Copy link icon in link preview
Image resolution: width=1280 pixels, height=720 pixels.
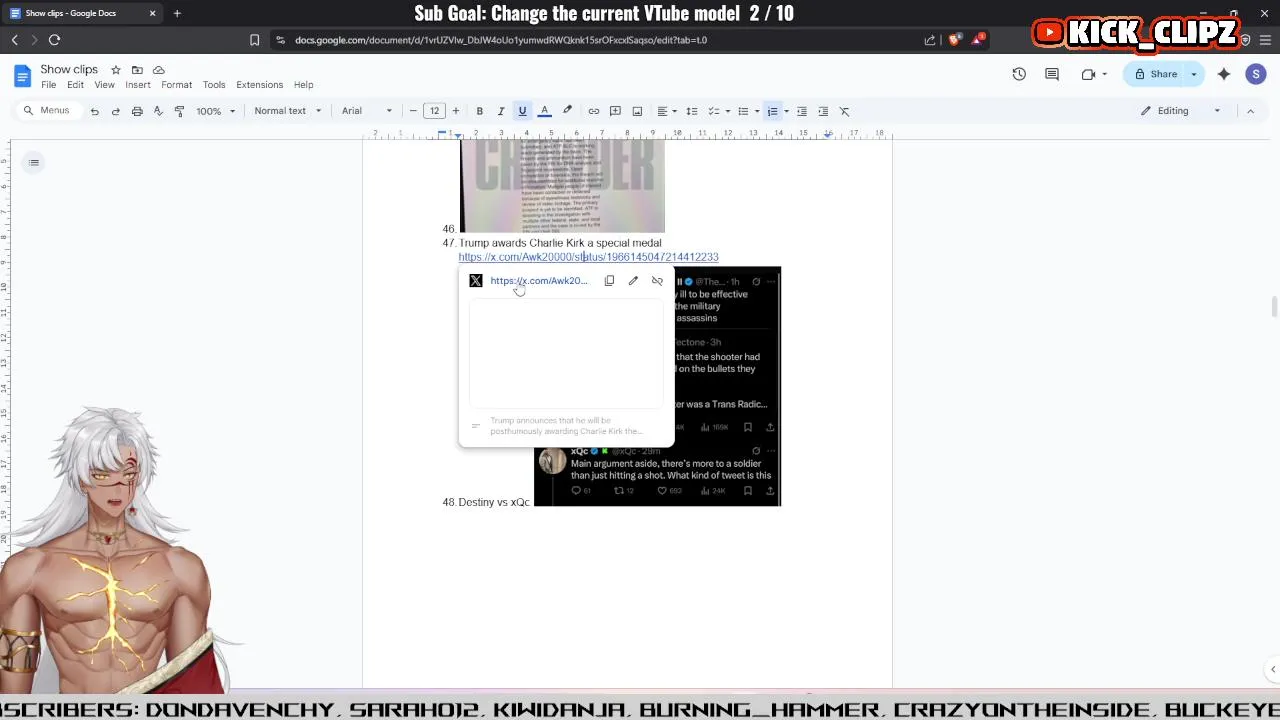609,281
